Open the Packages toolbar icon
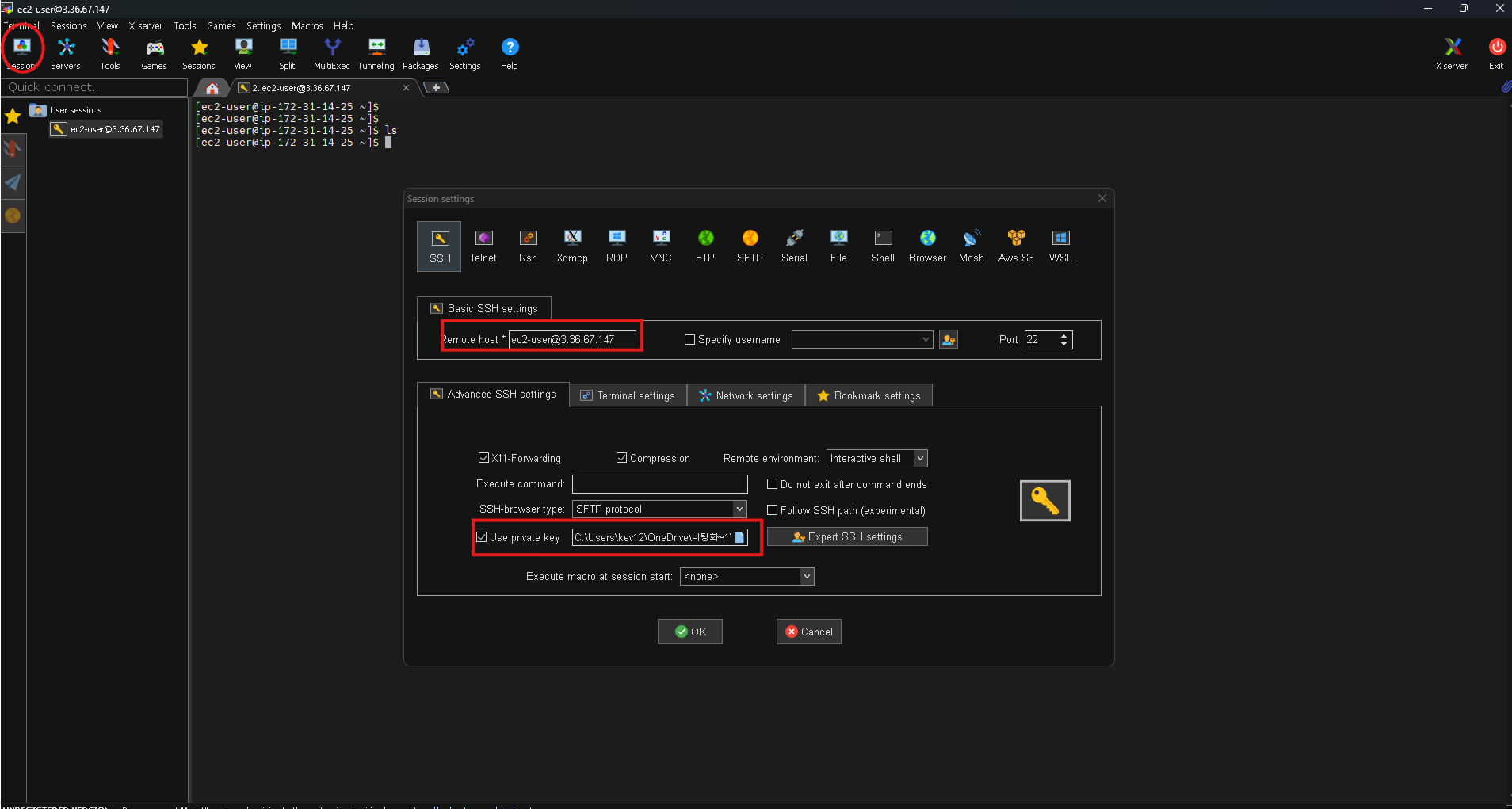1512x809 pixels. click(x=420, y=55)
